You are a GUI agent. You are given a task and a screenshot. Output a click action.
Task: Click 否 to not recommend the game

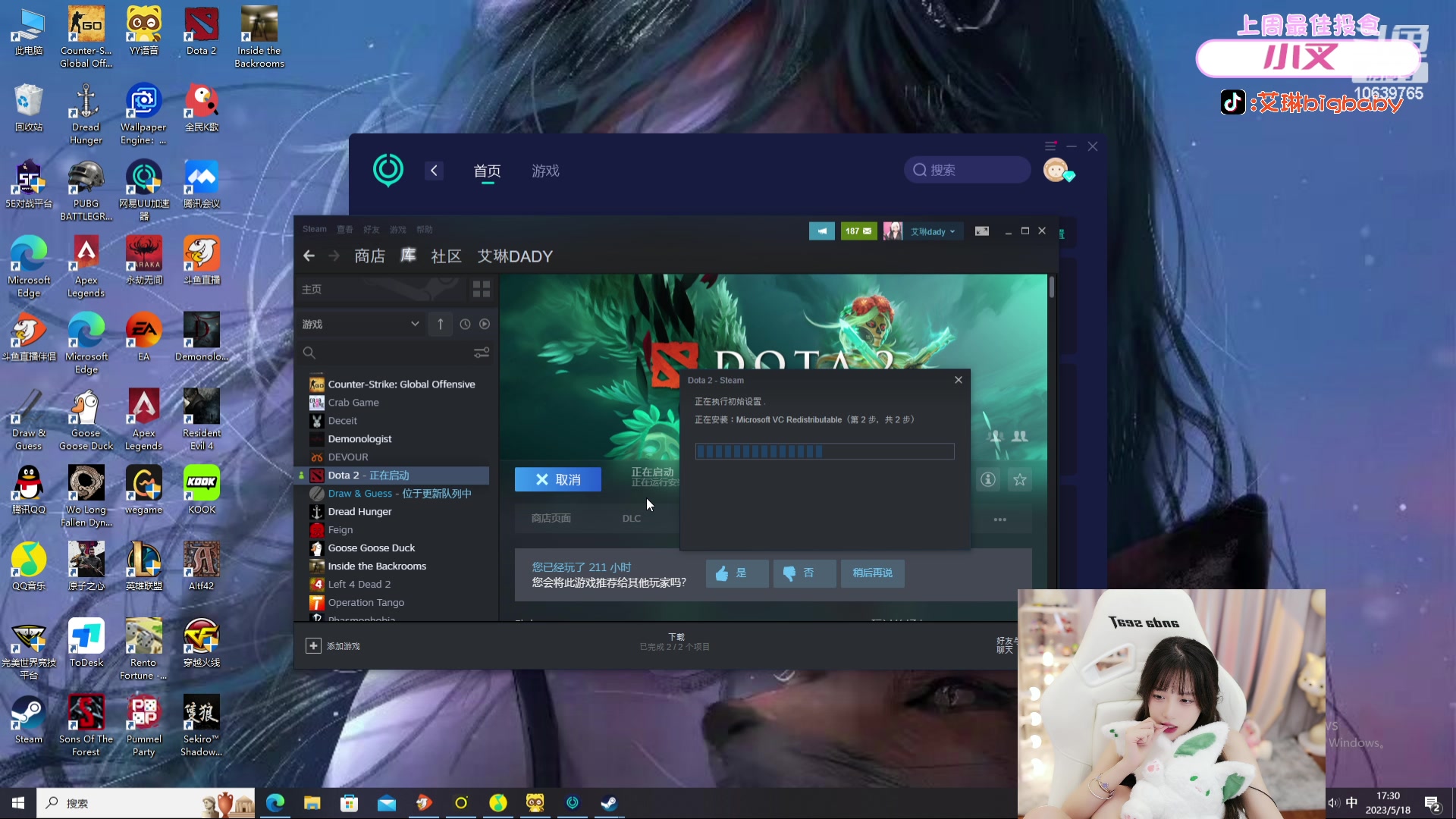click(804, 573)
